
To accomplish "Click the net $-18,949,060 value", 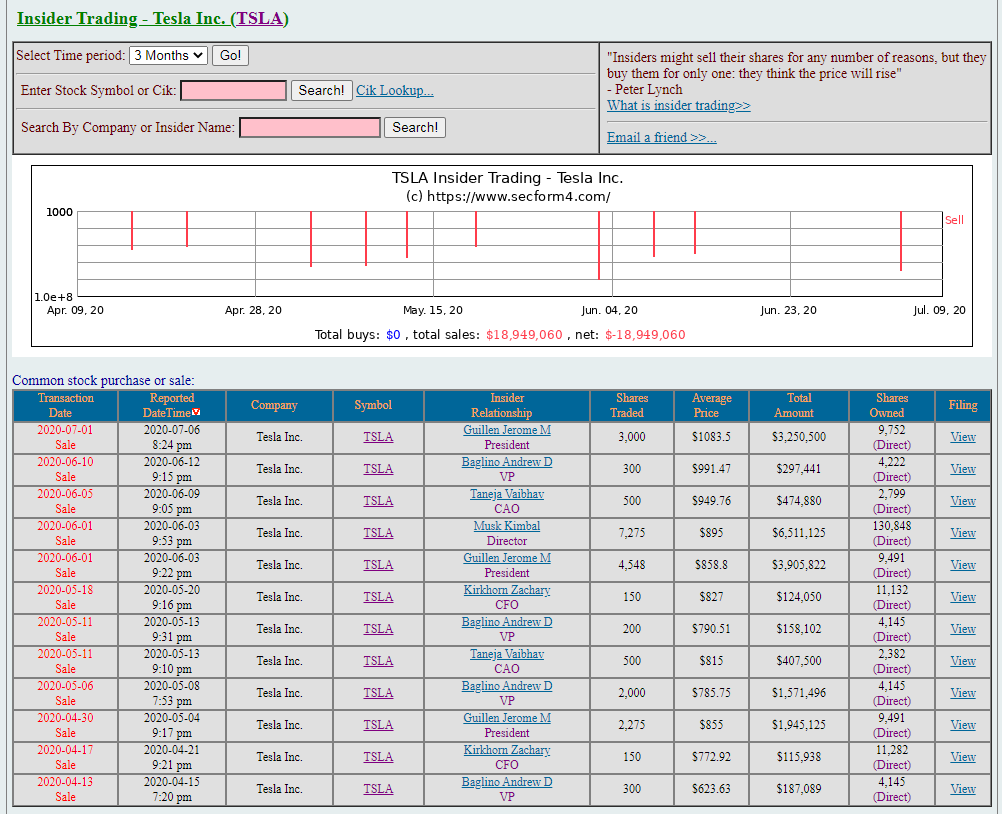I will coord(645,335).
